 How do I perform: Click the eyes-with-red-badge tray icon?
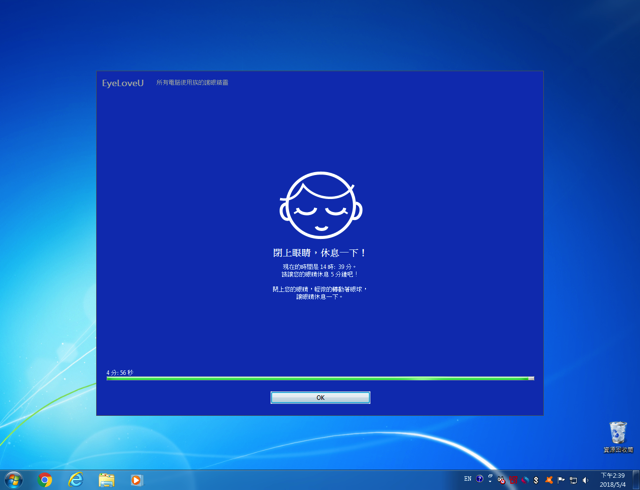click(501, 480)
